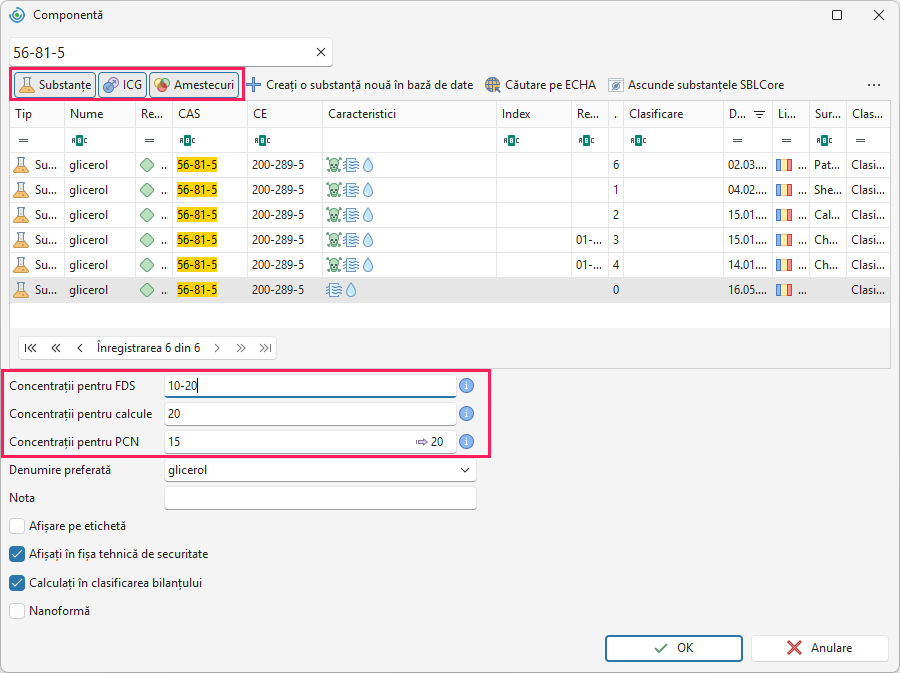
Task: Show info for Concentrații pentru FDS
Action: [x=467, y=386]
